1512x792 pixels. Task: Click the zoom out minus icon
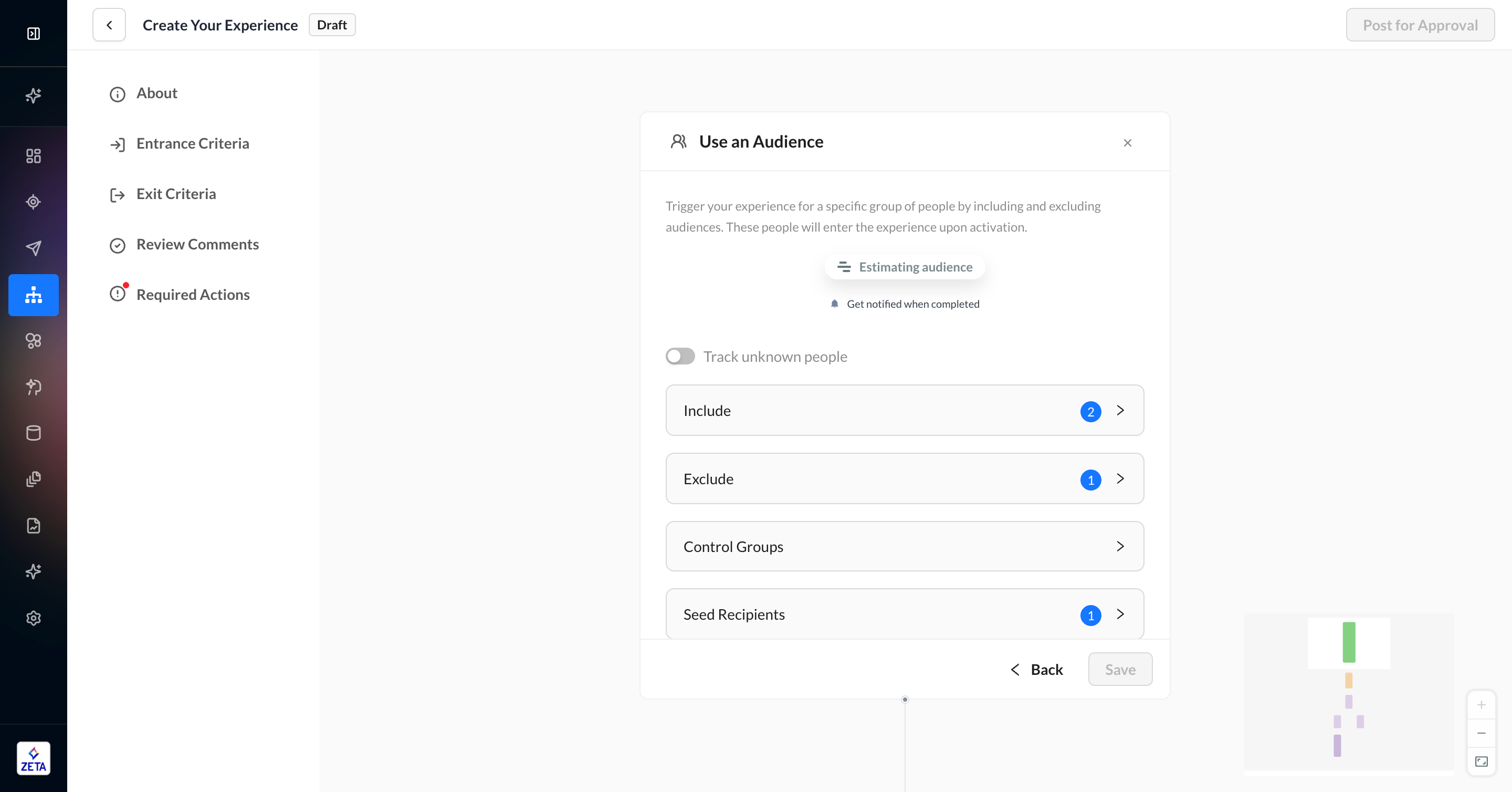click(1481, 733)
